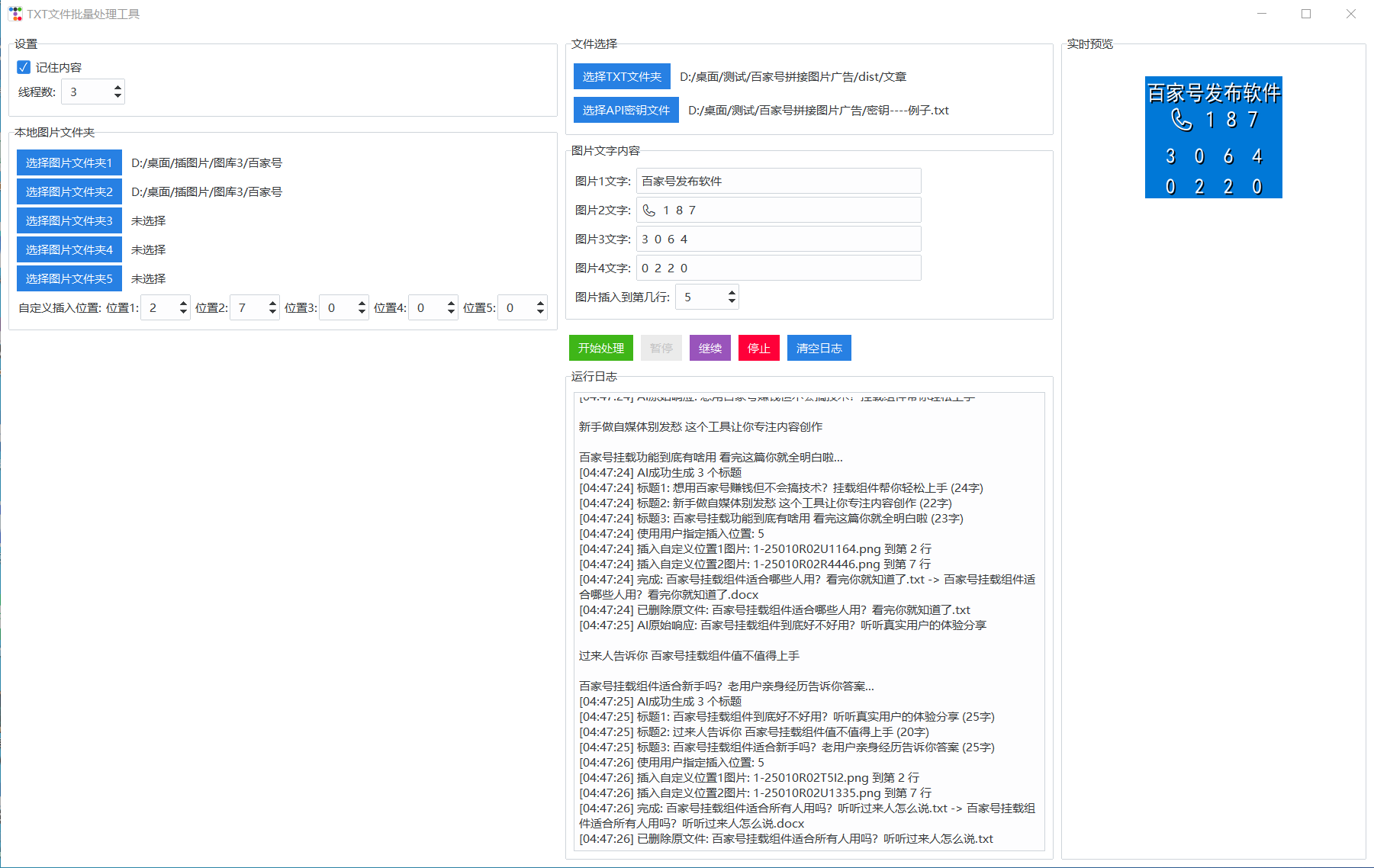1374x868 pixels.
Task: Click the purple 继续 button
Action: pyautogui.click(x=710, y=348)
